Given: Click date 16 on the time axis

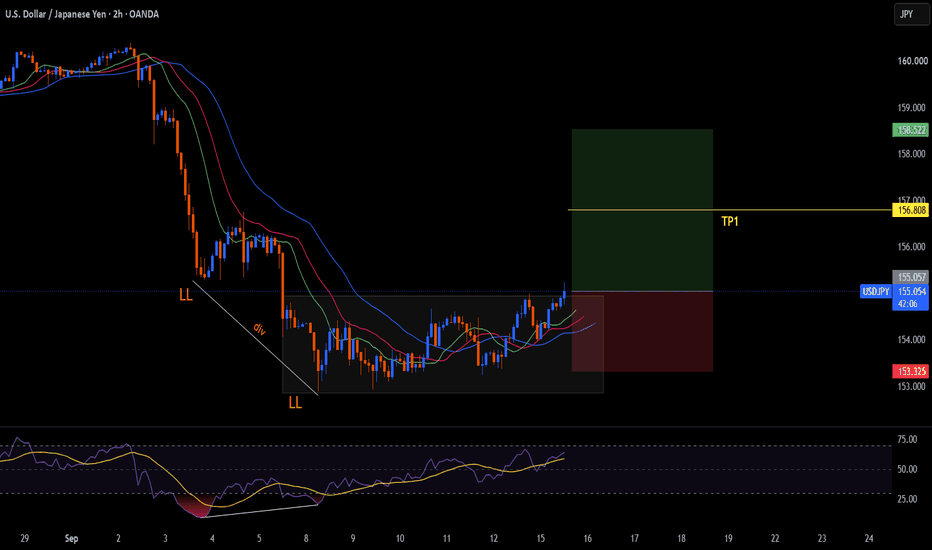Looking at the screenshot, I should pyautogui.click(x=587, y=538).
